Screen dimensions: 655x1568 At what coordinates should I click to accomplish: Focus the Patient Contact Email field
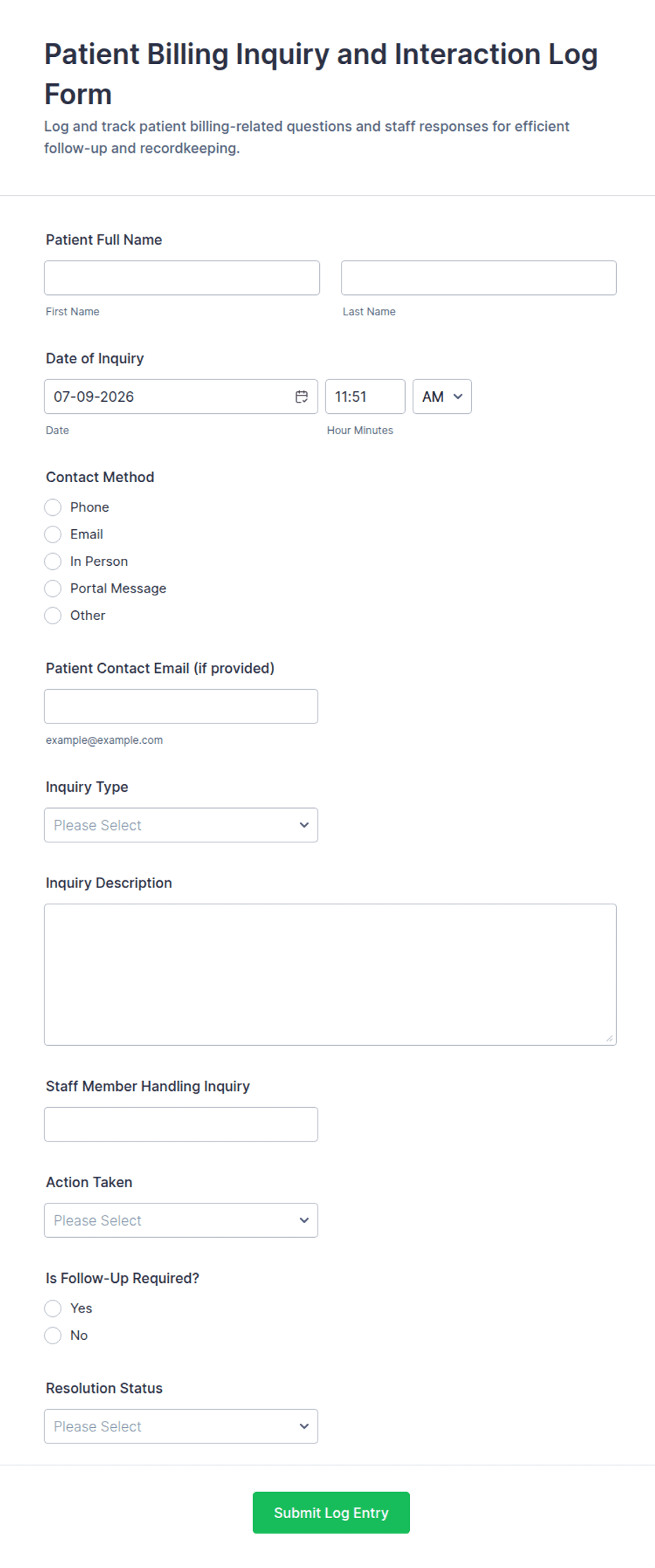tap(181, 707)
